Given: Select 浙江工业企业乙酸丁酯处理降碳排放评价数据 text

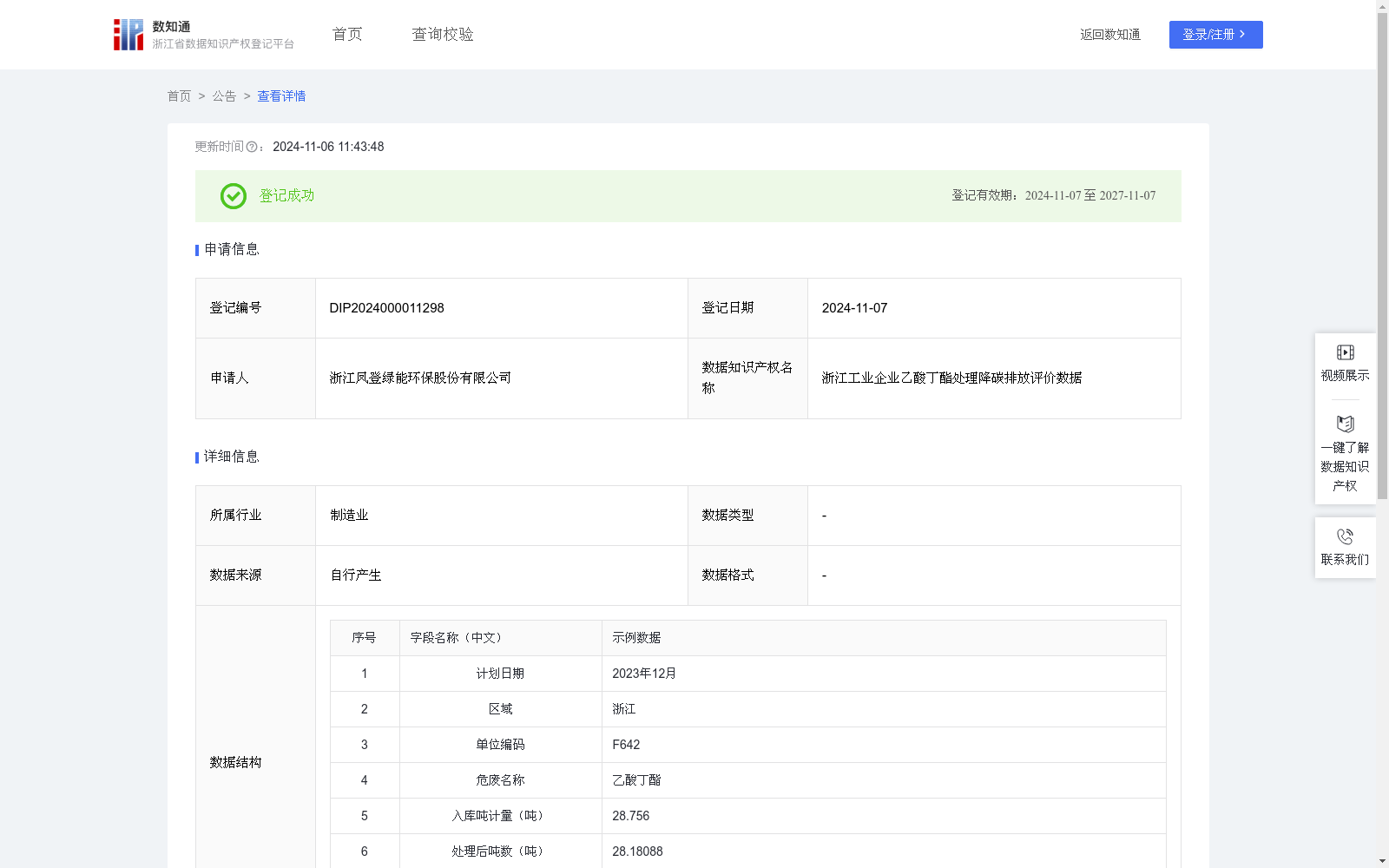Looking at the screenshot, I should [x=951, y=378].
